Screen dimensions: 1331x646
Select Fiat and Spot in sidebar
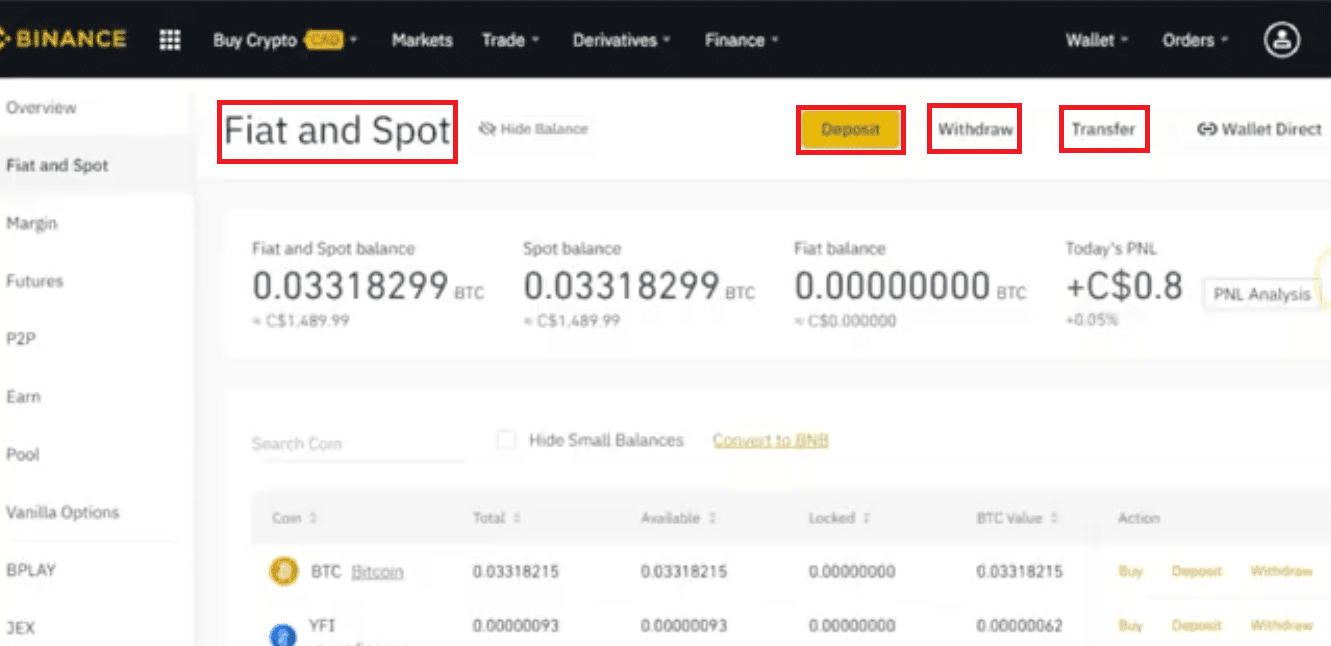coord(57,166)
